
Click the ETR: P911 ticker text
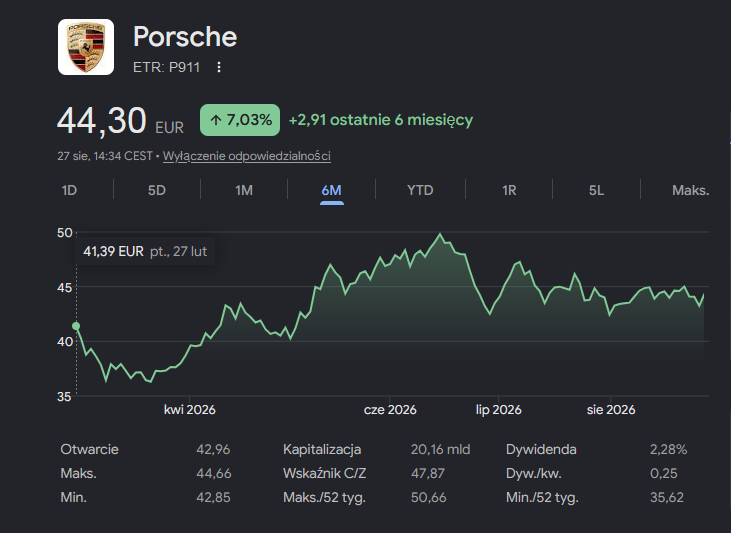(x=166, y=67)
